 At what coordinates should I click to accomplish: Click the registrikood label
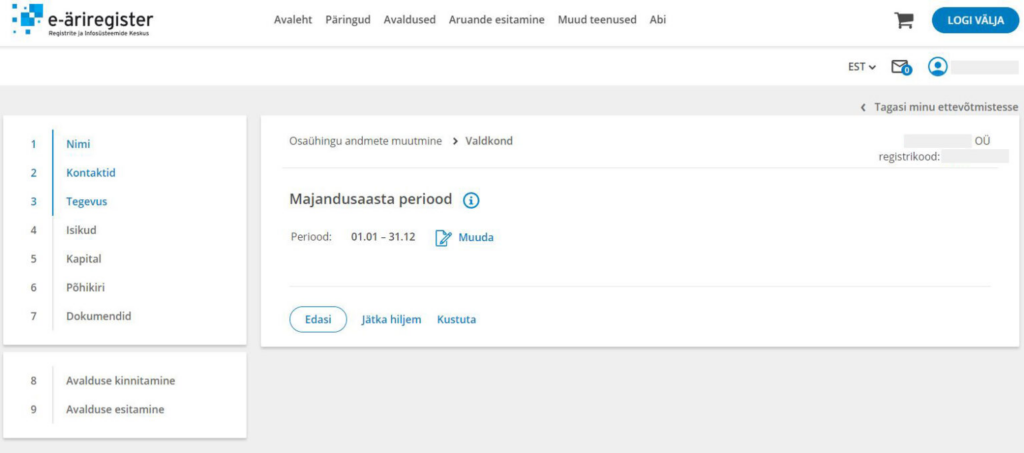point(909,157)
